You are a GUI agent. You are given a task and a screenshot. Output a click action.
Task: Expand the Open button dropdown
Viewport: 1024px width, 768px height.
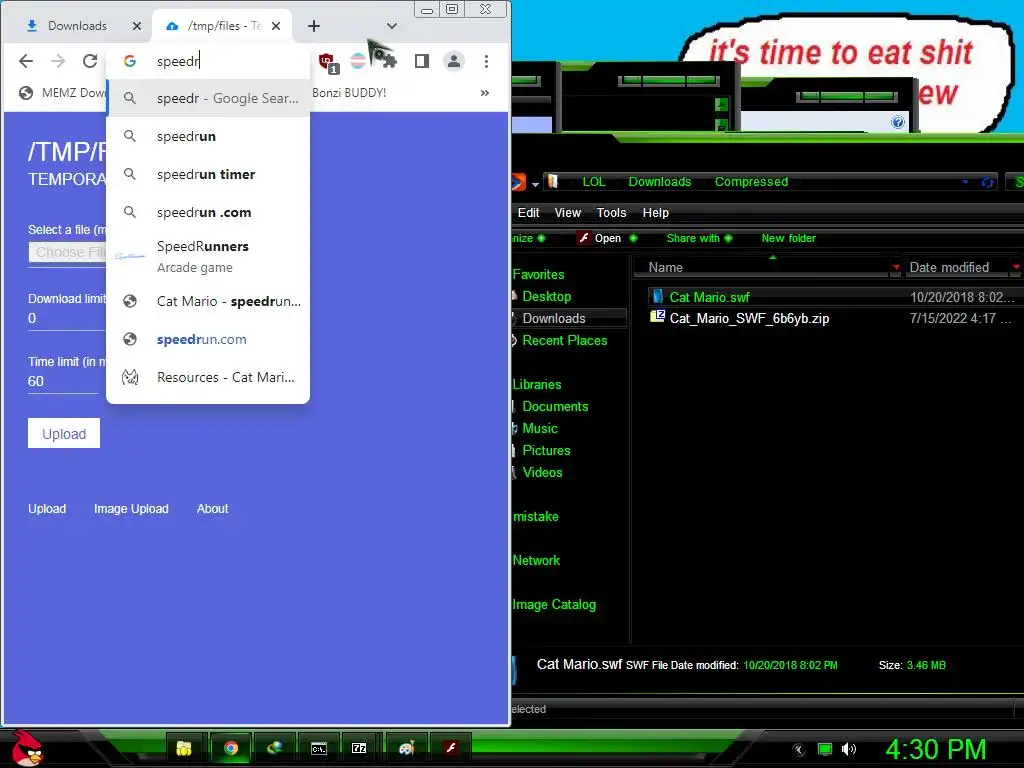(633, 238)
